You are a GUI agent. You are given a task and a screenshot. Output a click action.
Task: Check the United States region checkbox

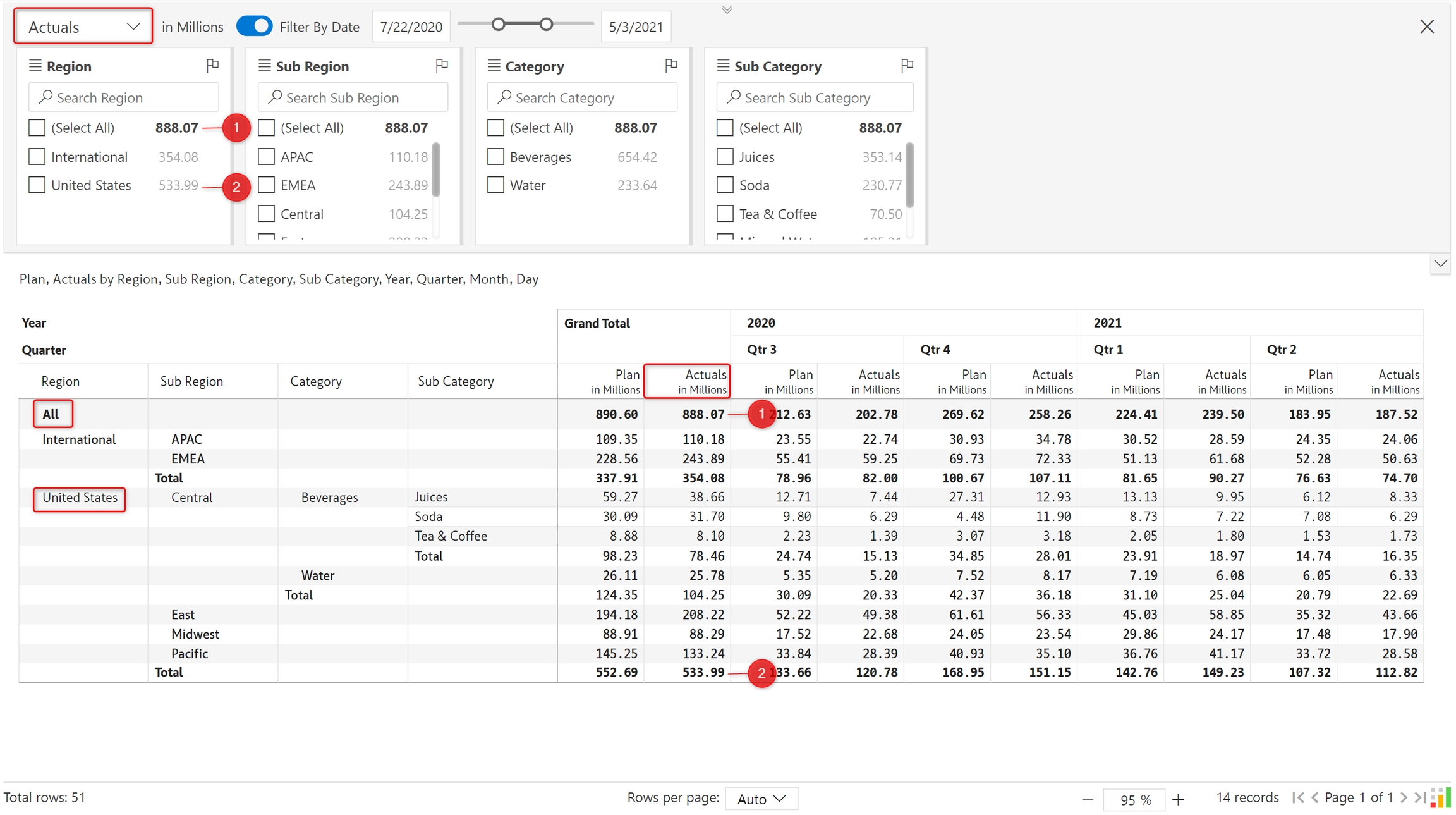[x=37, y=185]
